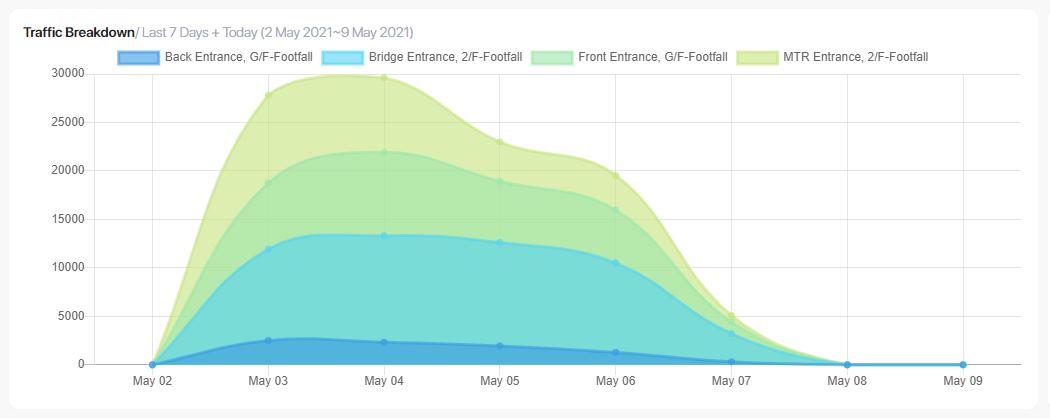Select Back Entrance data point on May 09
The width and height of the screenshot is (1050, 418).
click(963, 364)
